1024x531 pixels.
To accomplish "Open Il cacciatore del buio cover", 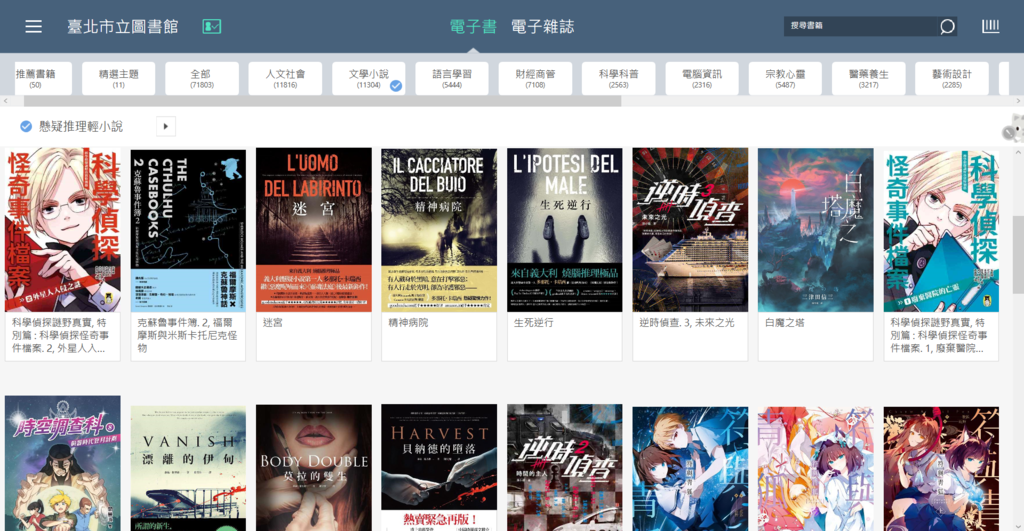I will click(439, 229).
